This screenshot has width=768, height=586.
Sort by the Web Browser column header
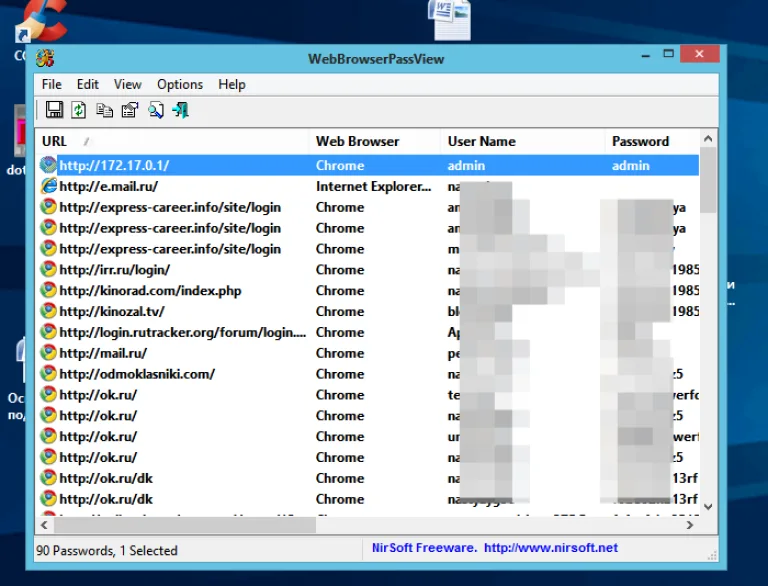pyautogui.click(x=375, y=141)
